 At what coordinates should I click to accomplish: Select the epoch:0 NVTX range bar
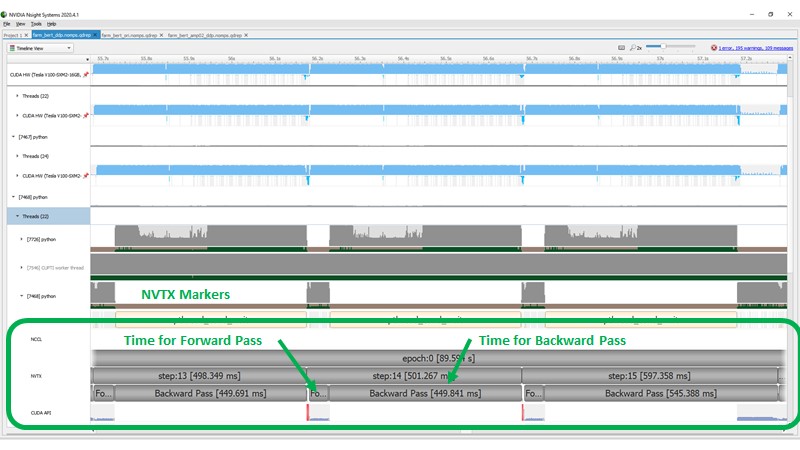coord(439,358)
